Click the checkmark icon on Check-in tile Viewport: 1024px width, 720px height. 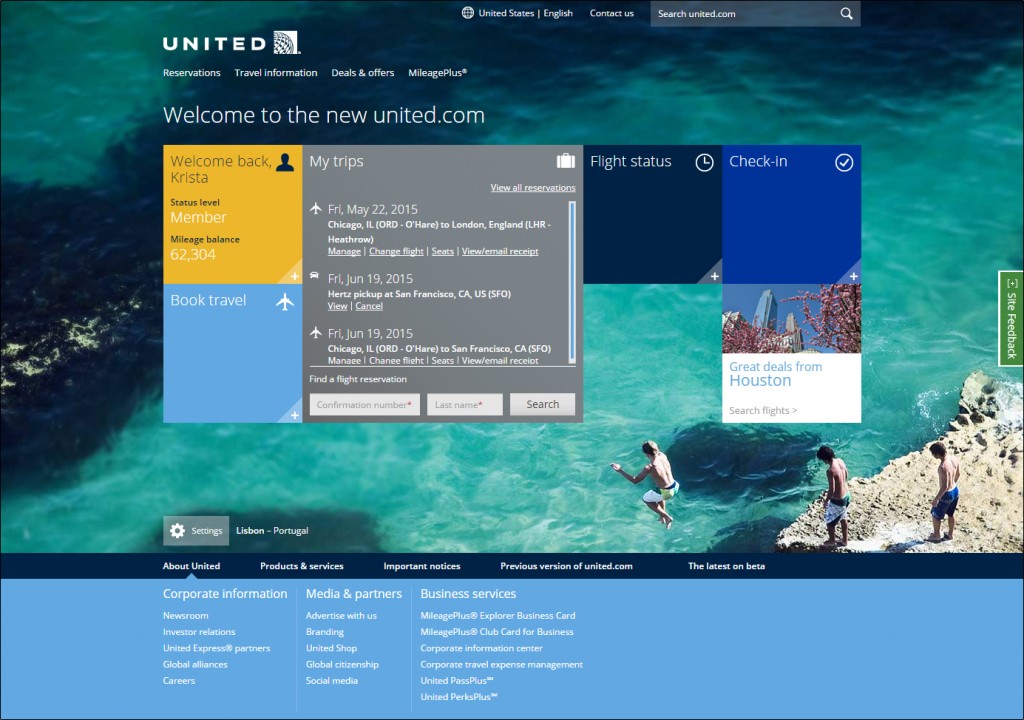pos(844,162)
